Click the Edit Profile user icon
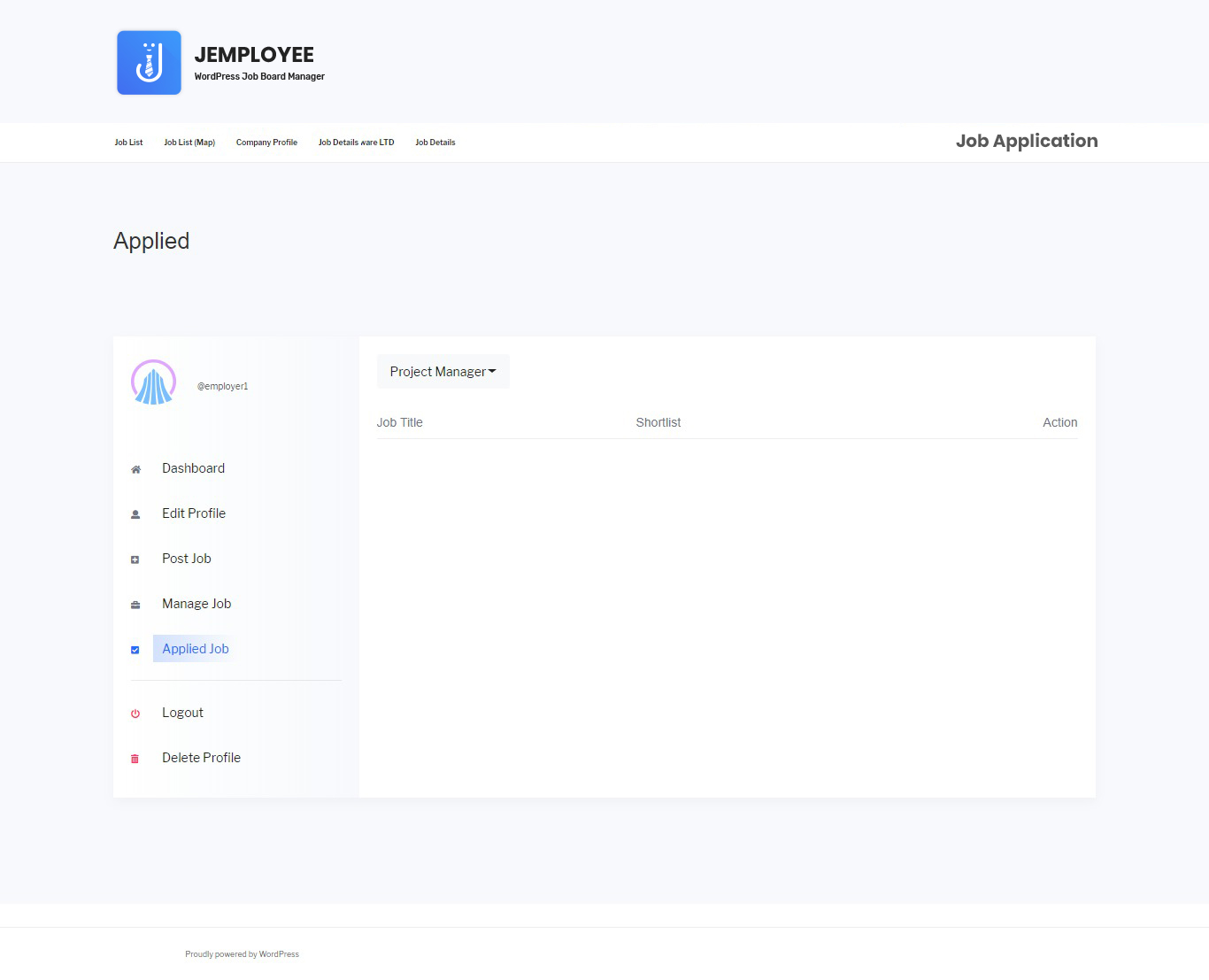Image resolution: width=1209 pixels, height=980 pixels. point(135,514)
